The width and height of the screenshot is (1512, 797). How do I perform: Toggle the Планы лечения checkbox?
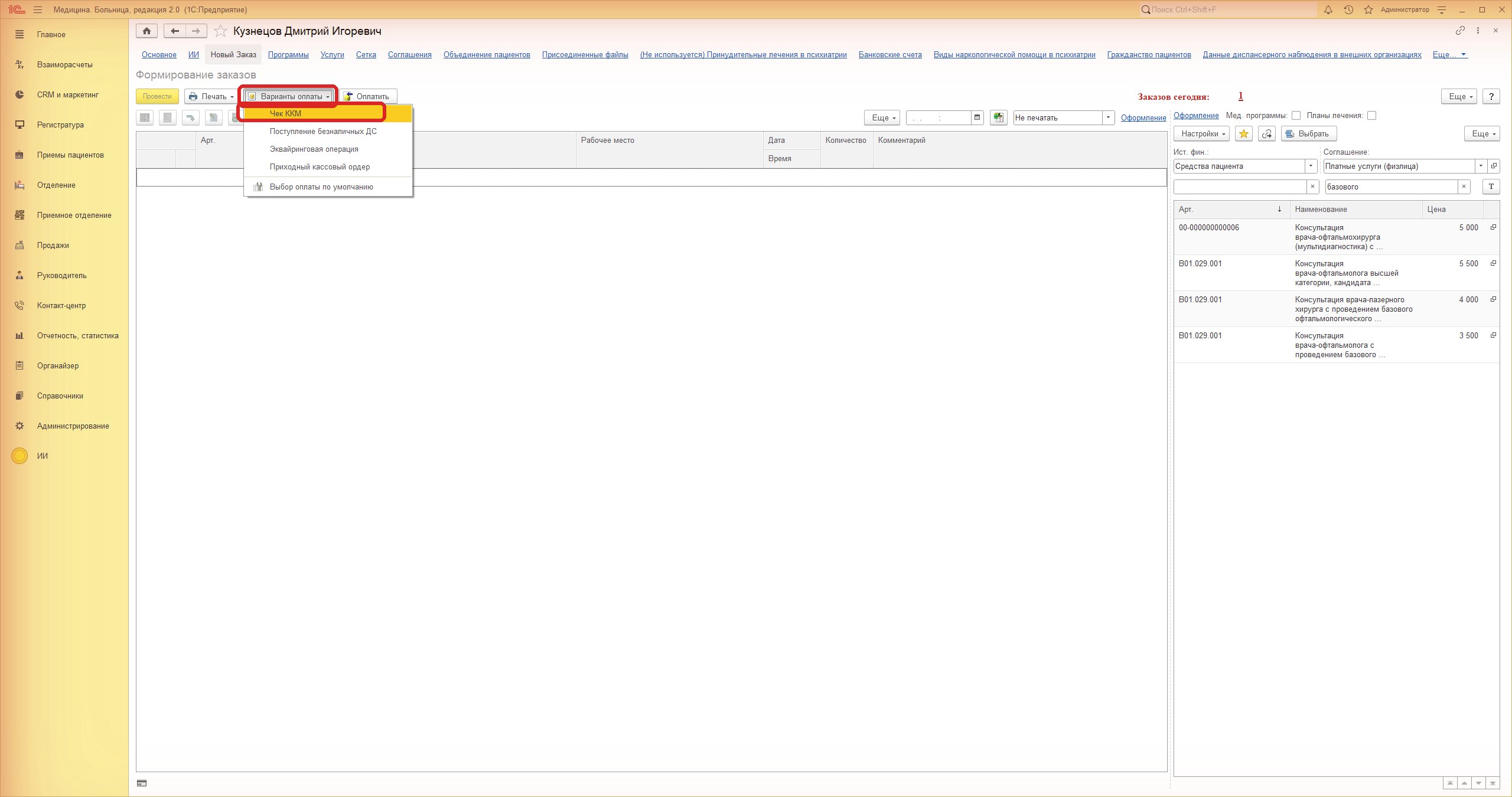pos(1372,116)
